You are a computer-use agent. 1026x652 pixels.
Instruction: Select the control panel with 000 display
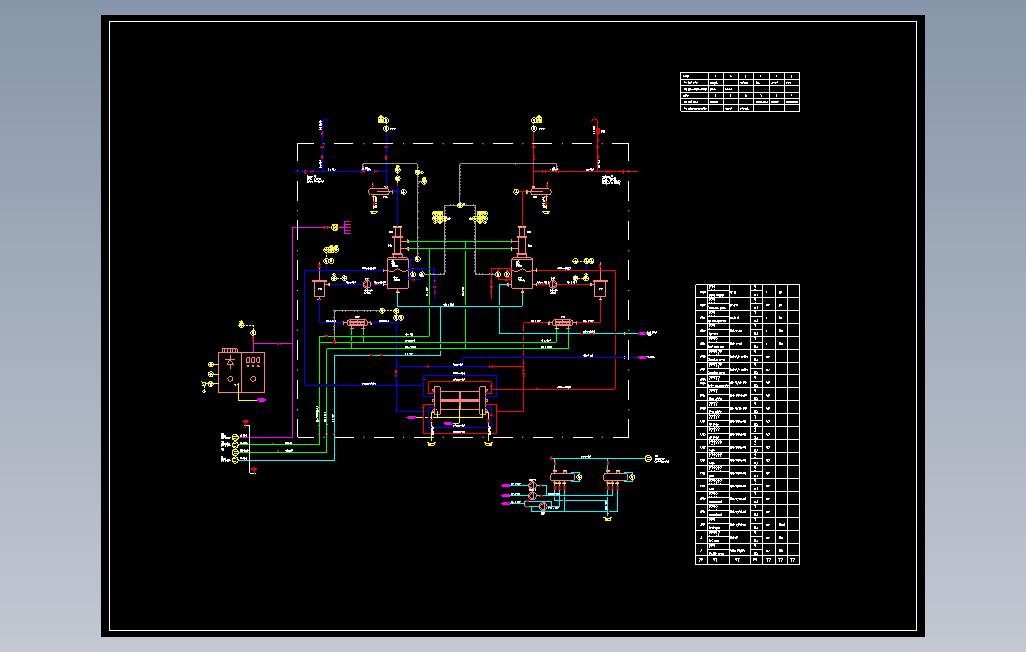(253, 371)
